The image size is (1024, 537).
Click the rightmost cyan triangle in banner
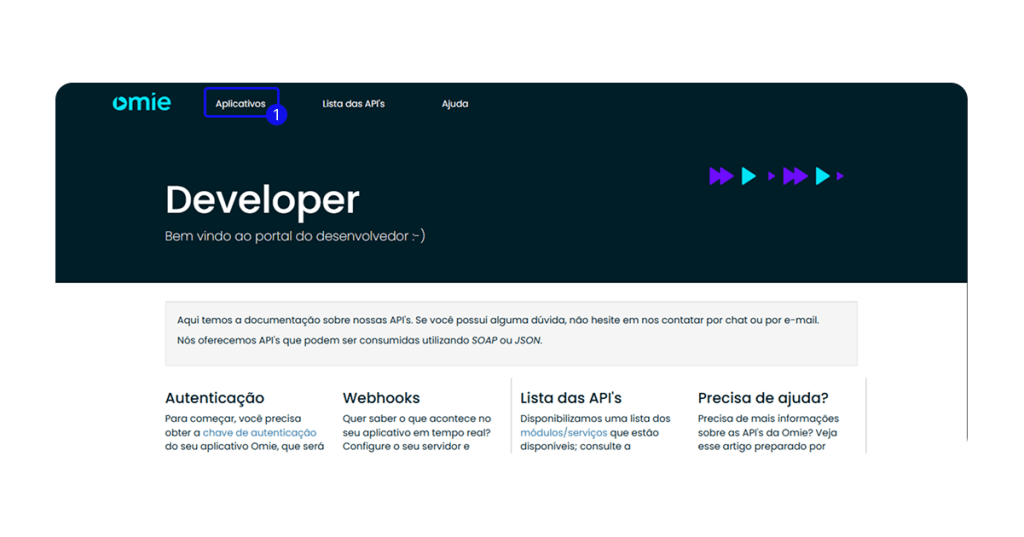[x=822, y=177]
